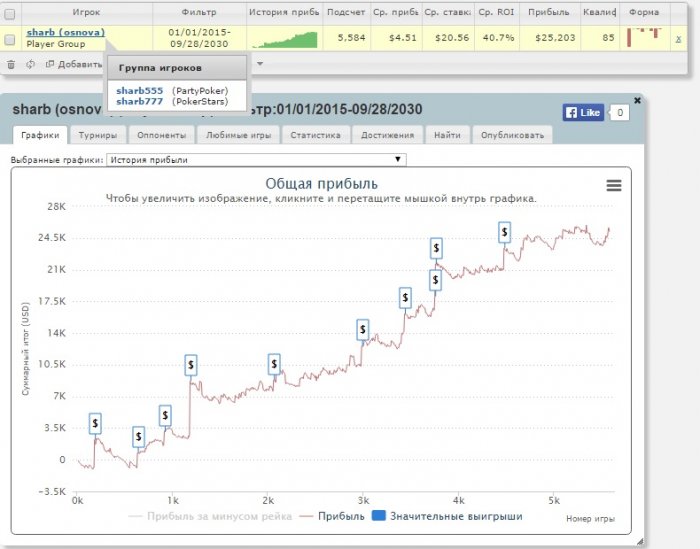The image size is (700, 549).
Task: Click the topmost $ marker above 24.5K
Action: [x=504, y=232]
